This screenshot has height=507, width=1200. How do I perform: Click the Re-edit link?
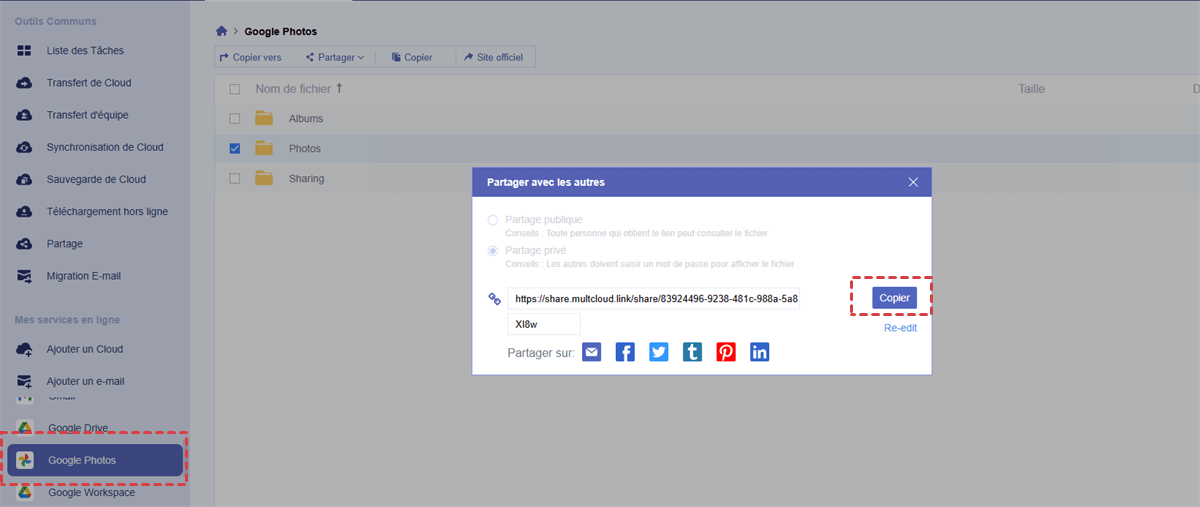[900, 328]
